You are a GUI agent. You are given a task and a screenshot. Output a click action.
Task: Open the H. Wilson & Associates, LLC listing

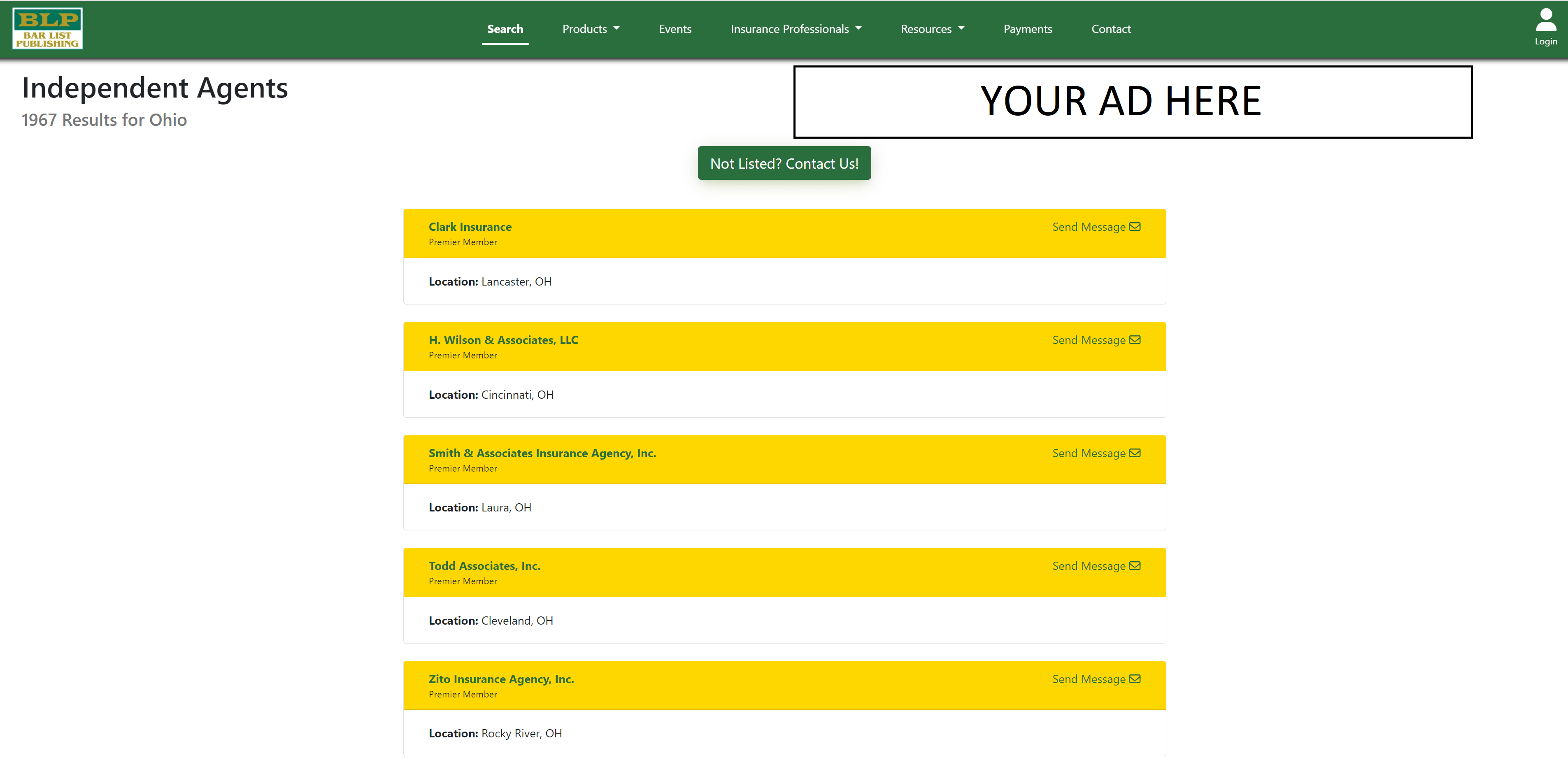pyautogui.click(x=503, y=339)
